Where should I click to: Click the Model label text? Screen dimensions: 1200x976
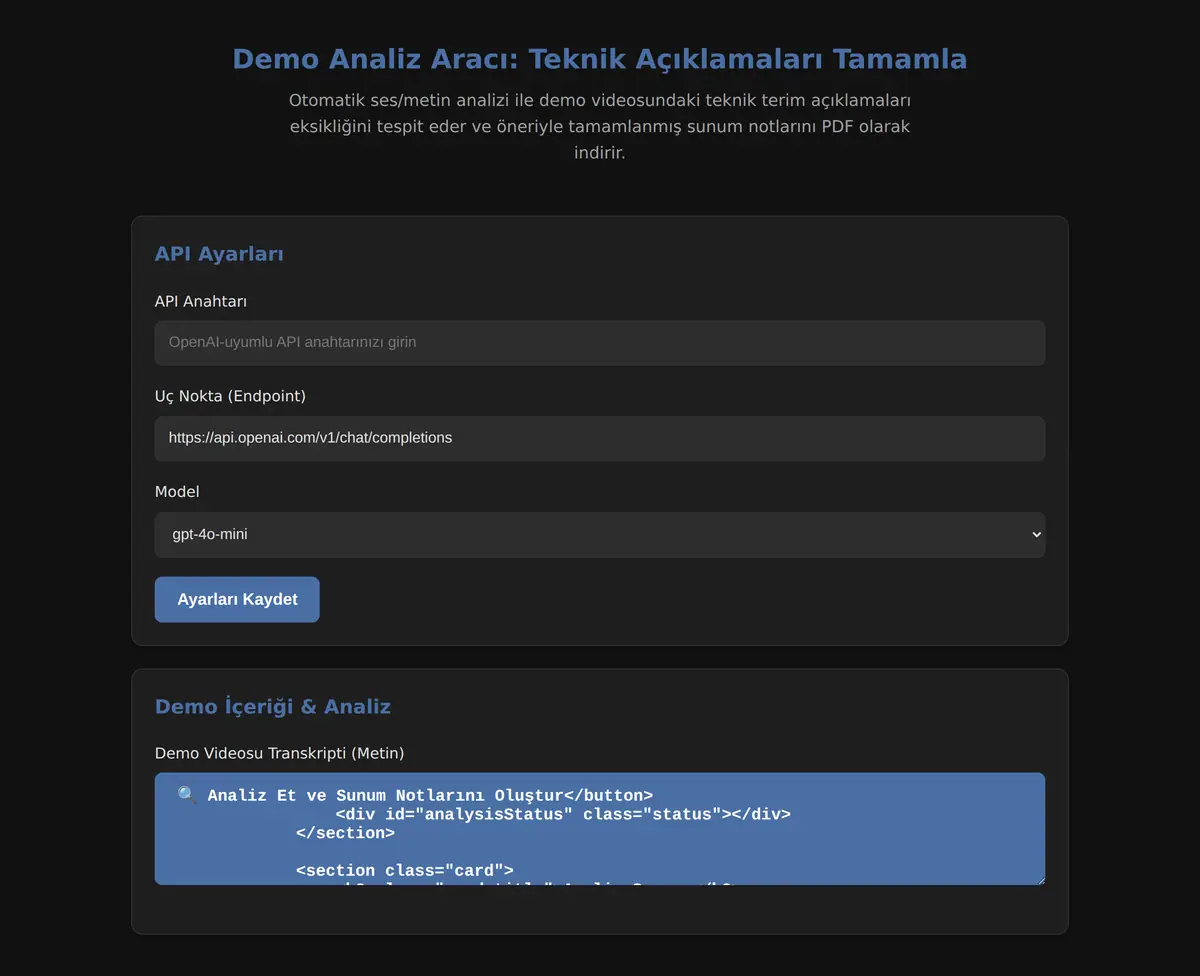click(177, 492)
